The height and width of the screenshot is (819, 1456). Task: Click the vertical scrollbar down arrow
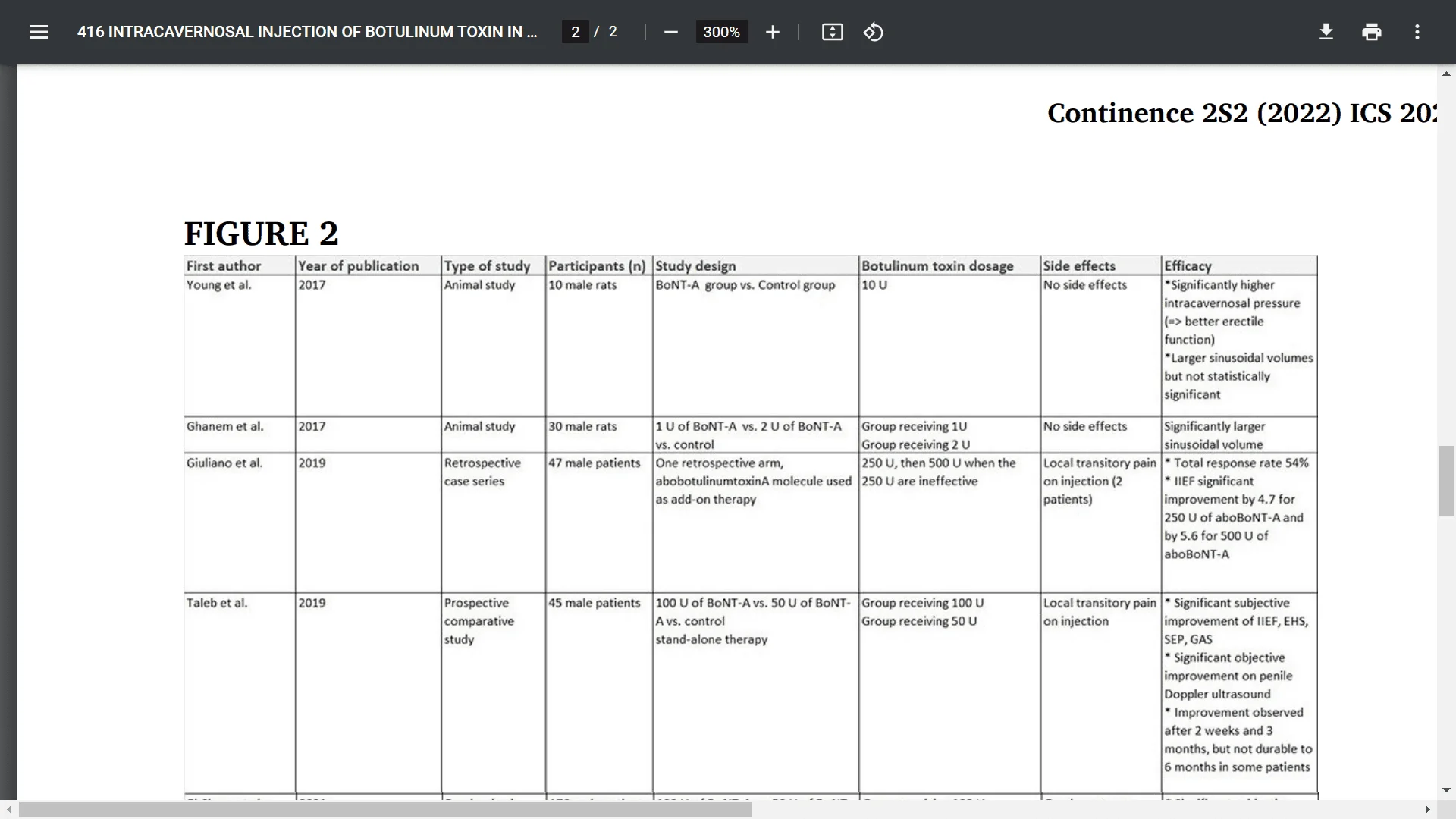coord(1446,791)
